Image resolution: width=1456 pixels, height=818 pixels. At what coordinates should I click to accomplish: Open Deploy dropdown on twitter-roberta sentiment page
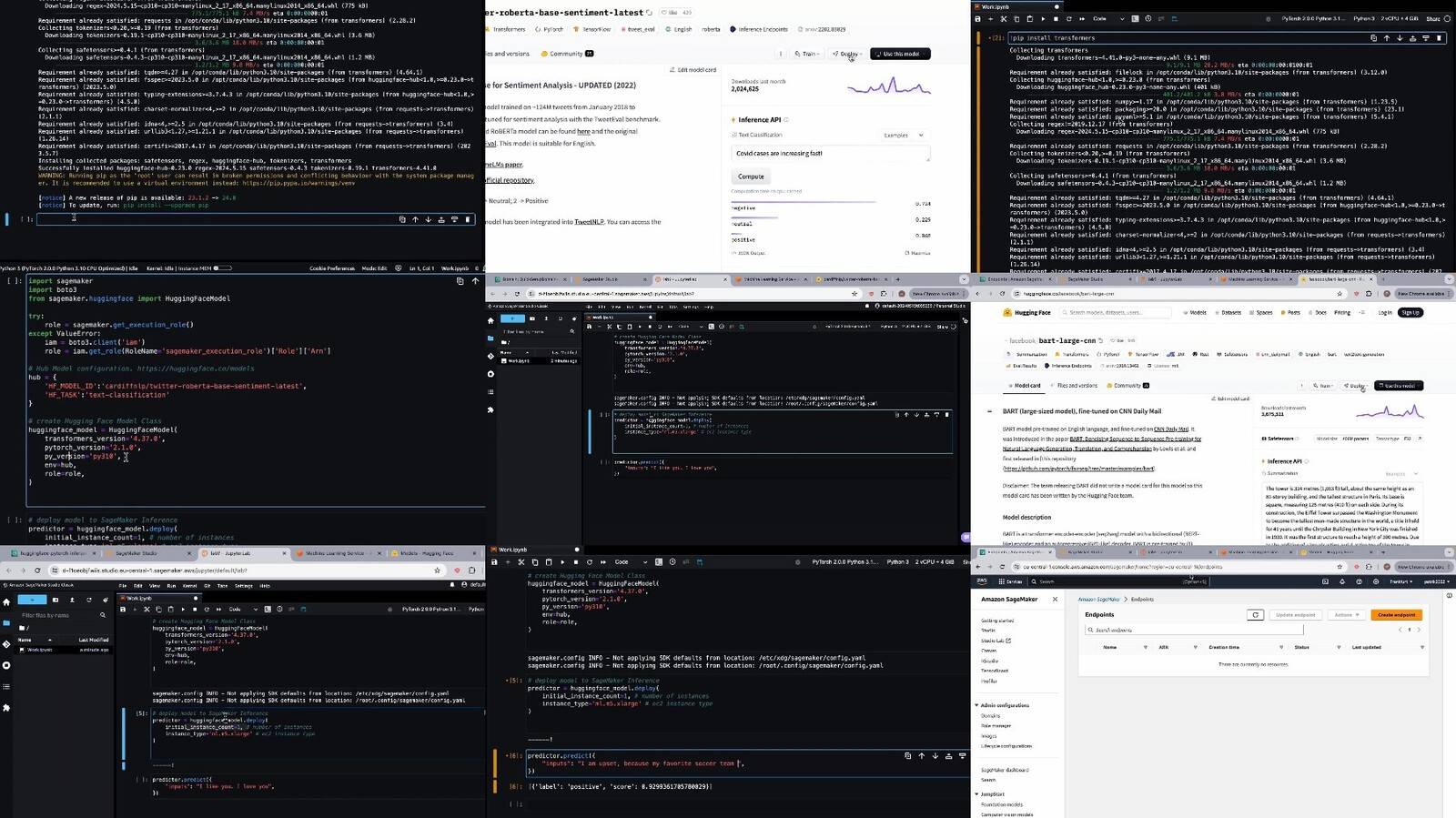[x=846, y=54]
